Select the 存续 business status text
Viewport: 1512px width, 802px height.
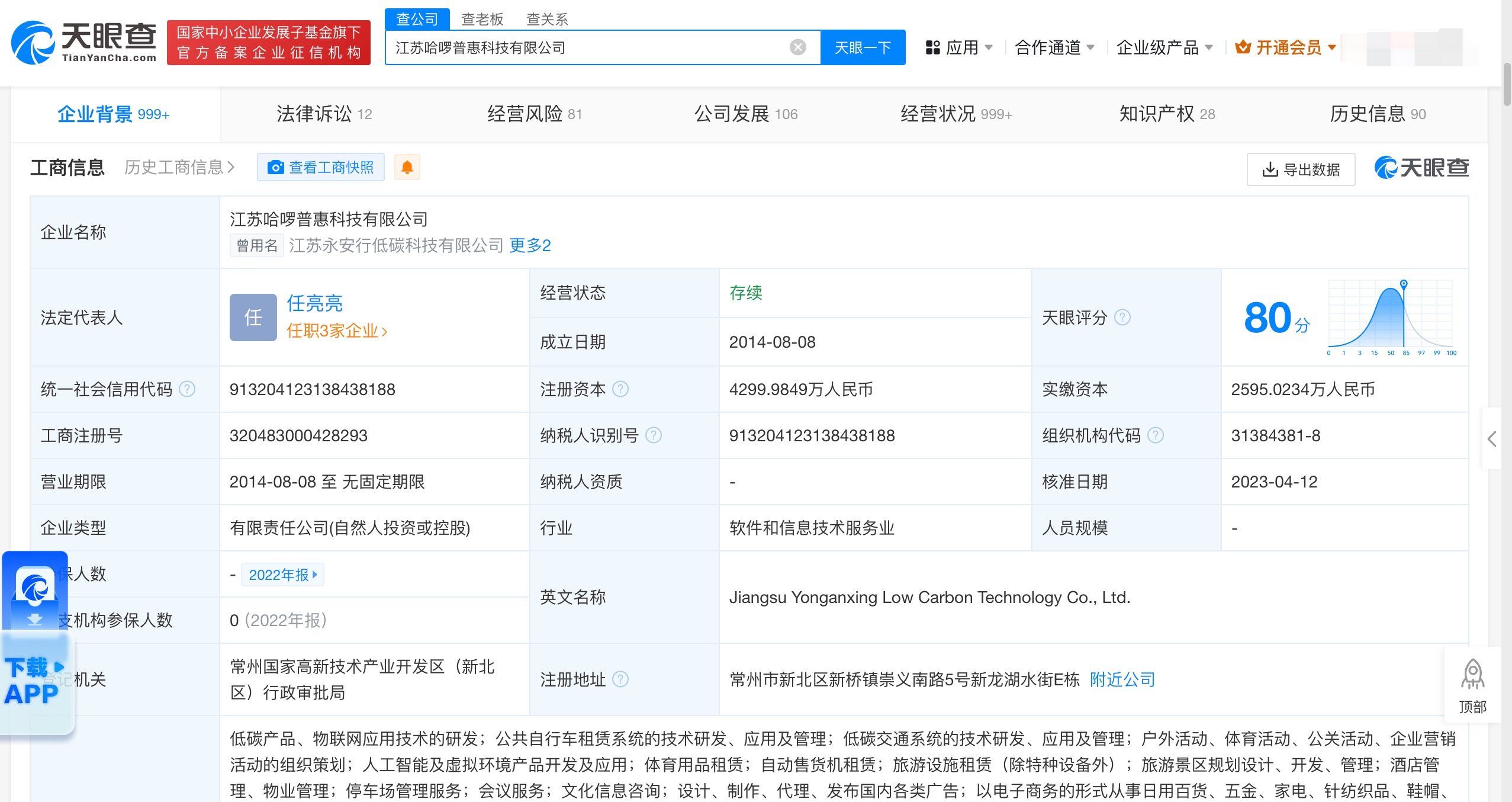(x=746, y=293)
